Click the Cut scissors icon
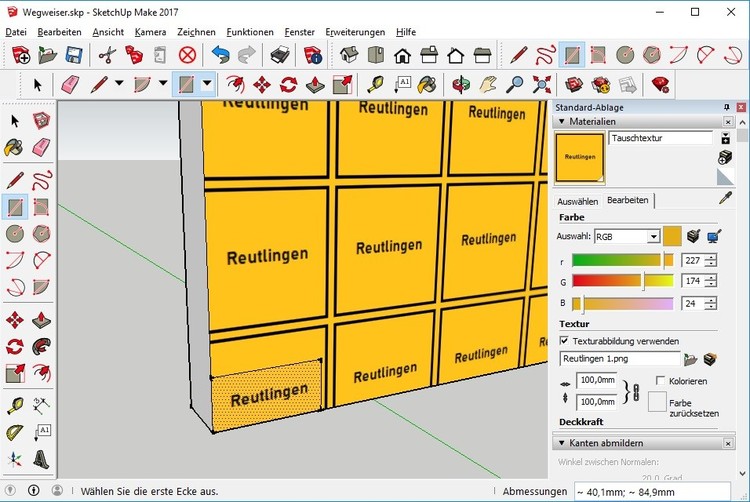Viewport: 750px width, 502px height. click(x=107, y=55)
